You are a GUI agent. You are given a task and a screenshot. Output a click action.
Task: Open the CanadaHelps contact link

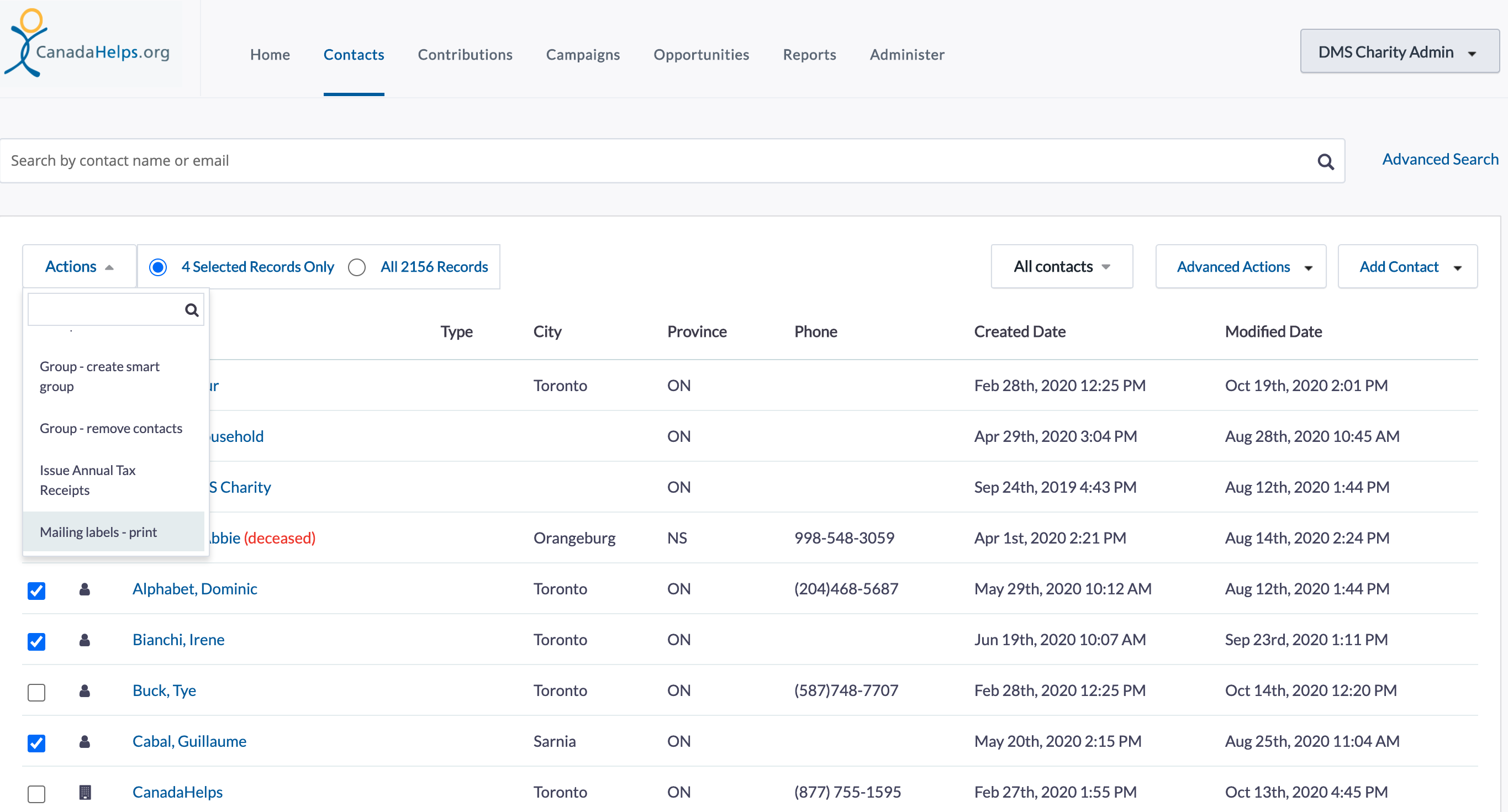tap(177, 793)
